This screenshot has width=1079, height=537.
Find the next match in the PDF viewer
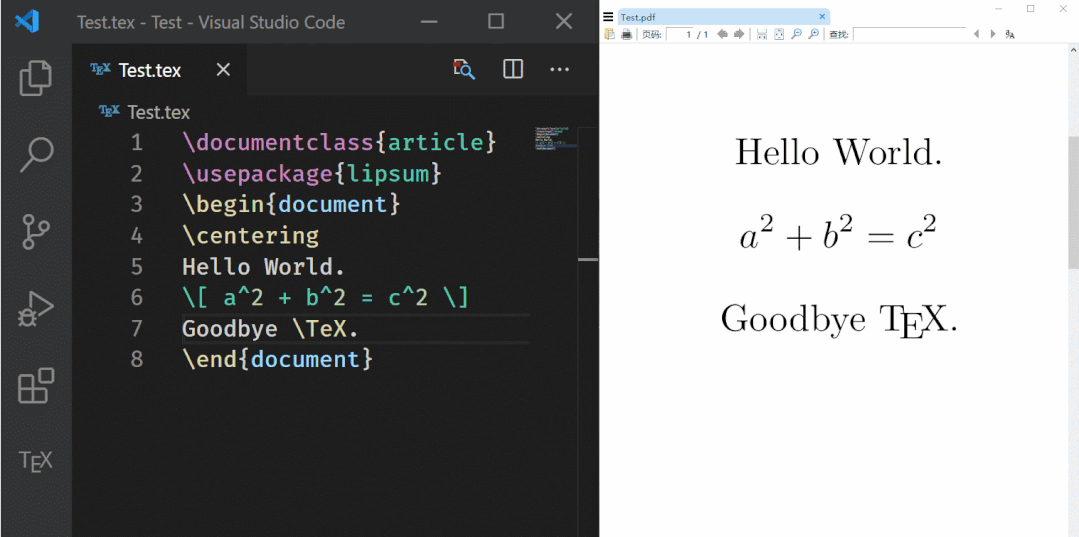click(993, 34)
